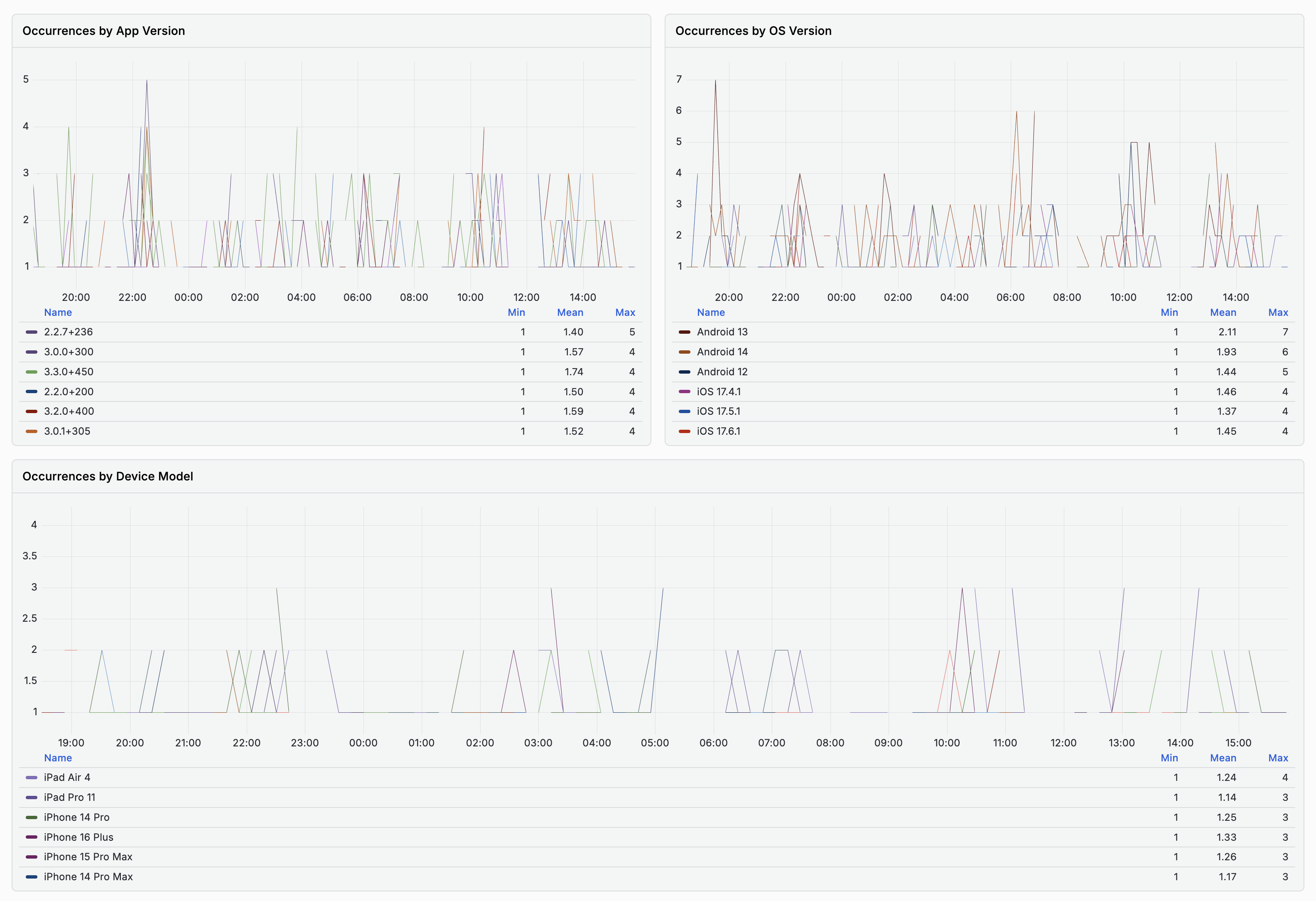The width and height of the screenshot is (1316, 901).
Task: Click iPad Pro 11 mean value 1.14
Action: point(1227,797)
